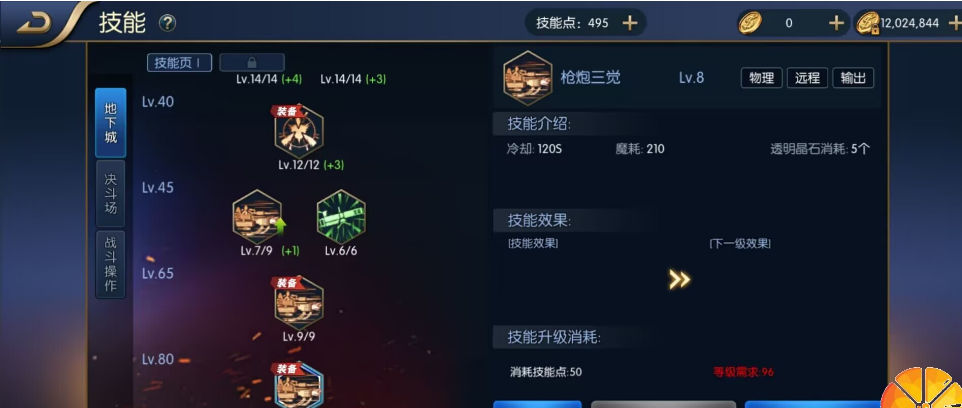962x408 pixels.
Task: Open the skill help question mark
Action: coord(167,23)
